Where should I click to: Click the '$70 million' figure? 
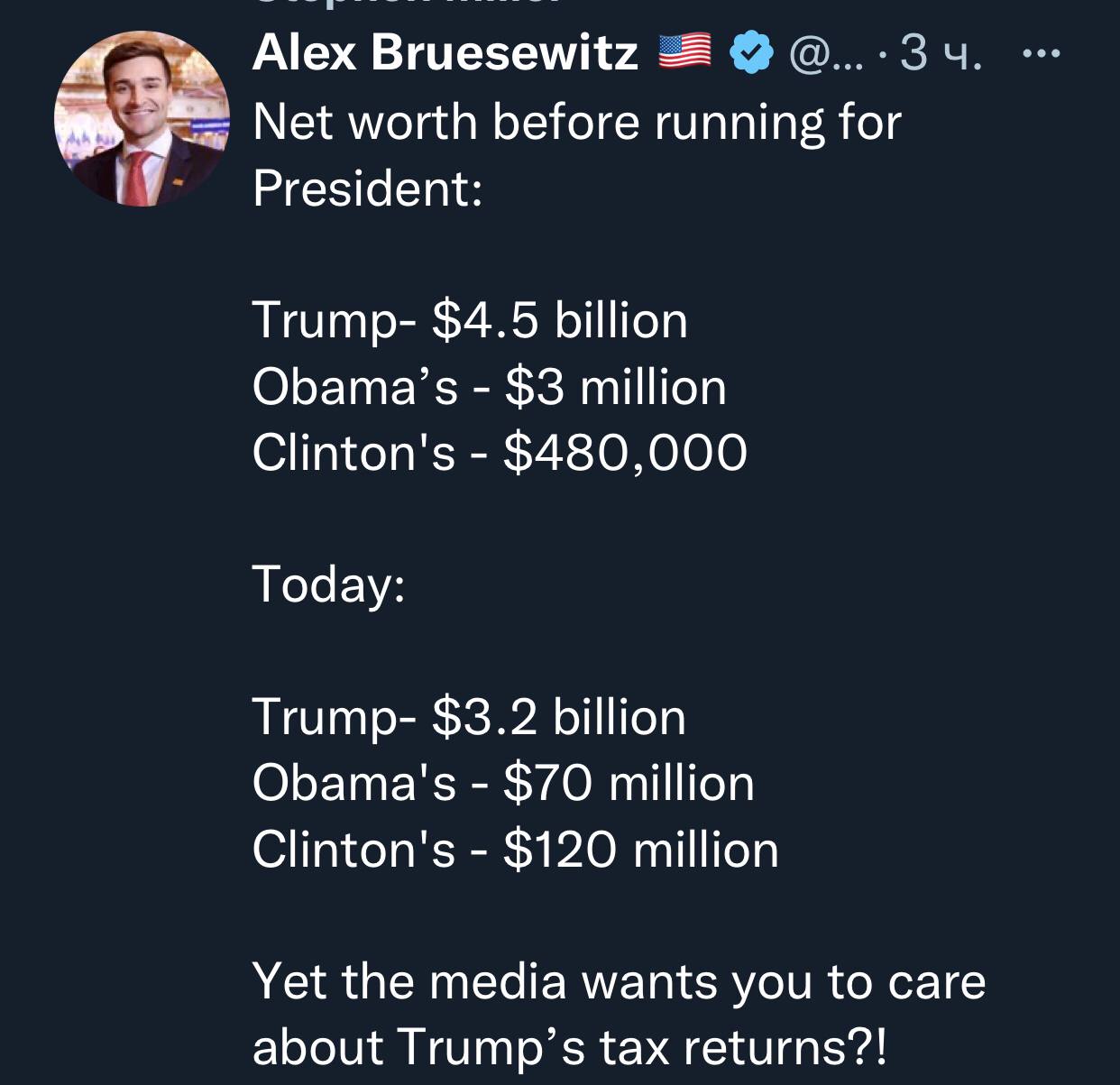point(629,783)
